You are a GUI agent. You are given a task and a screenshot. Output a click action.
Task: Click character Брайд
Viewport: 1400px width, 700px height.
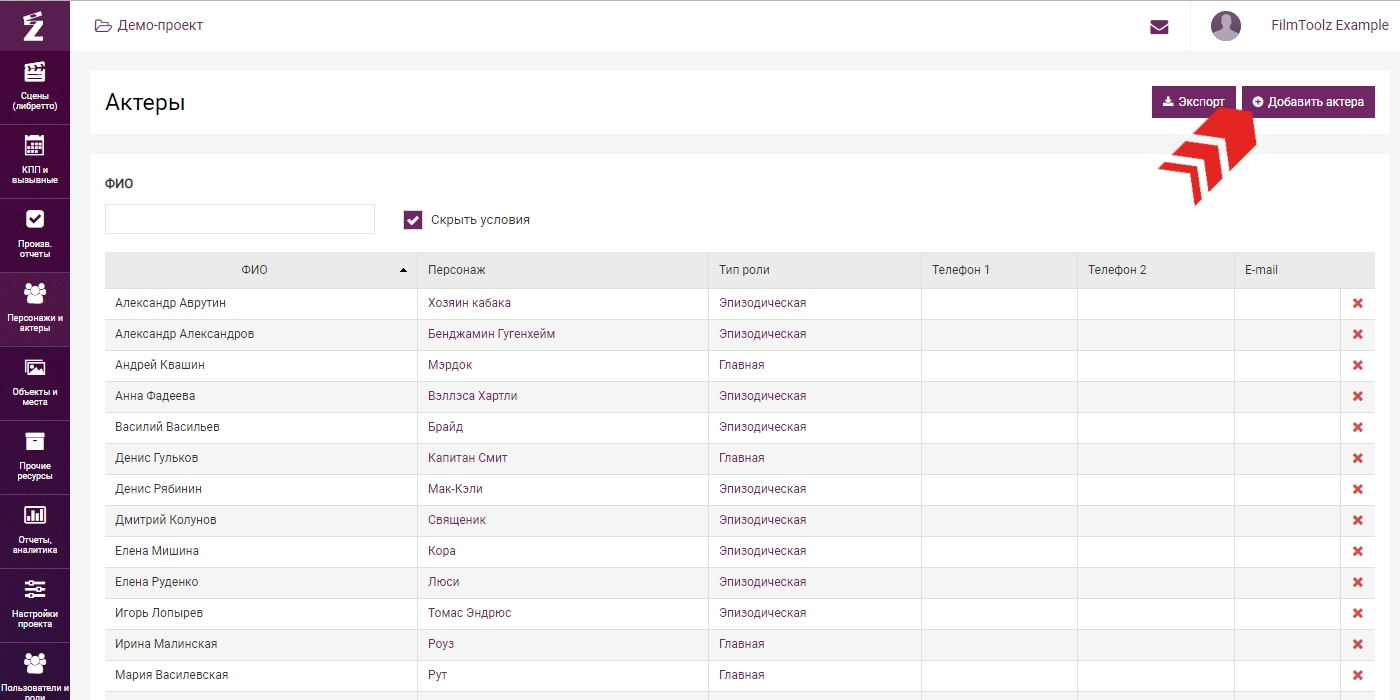pyautogui.click(x=445, y=427)
